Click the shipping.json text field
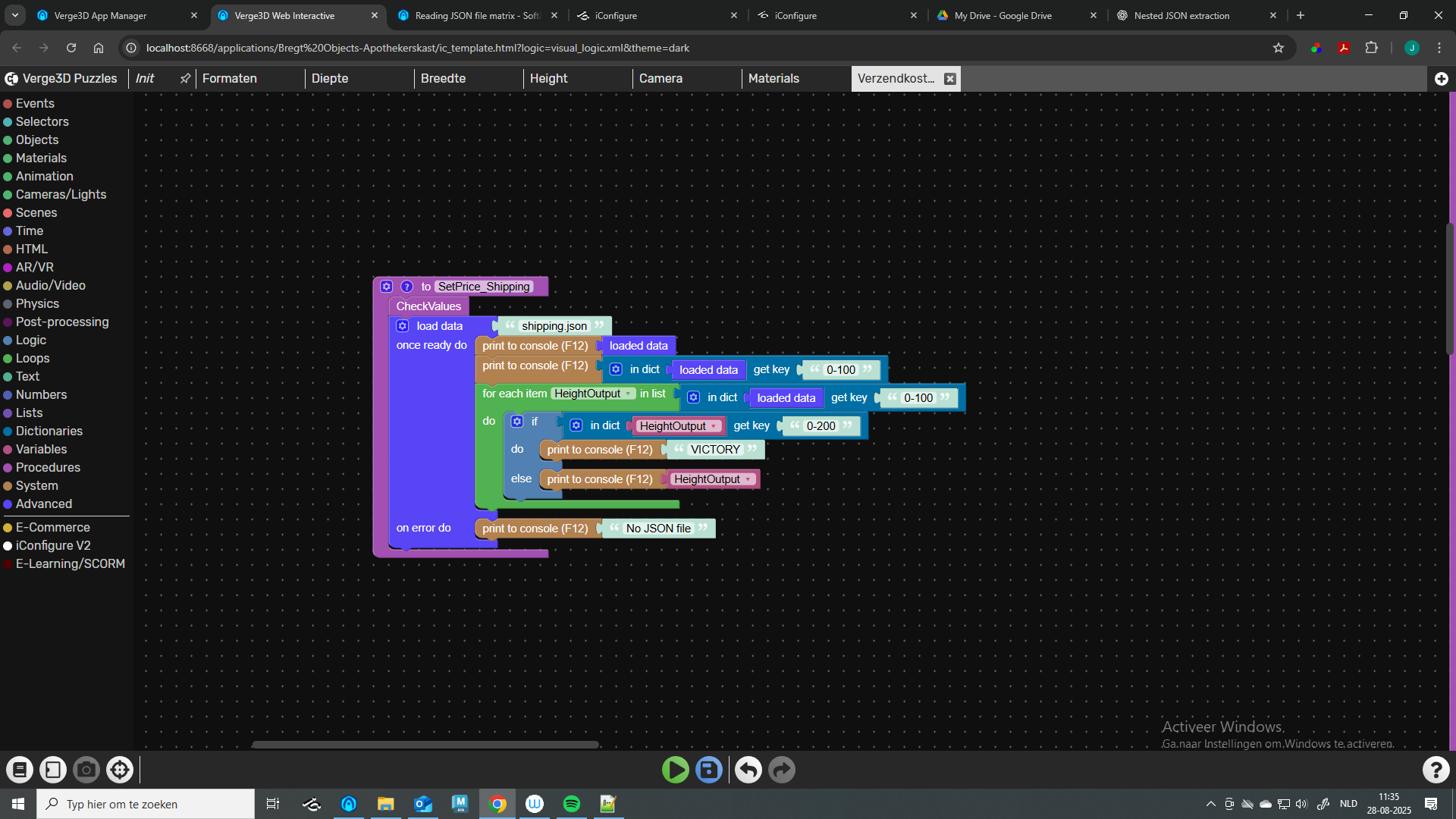 pyautogui.click(x=554, y=326)
